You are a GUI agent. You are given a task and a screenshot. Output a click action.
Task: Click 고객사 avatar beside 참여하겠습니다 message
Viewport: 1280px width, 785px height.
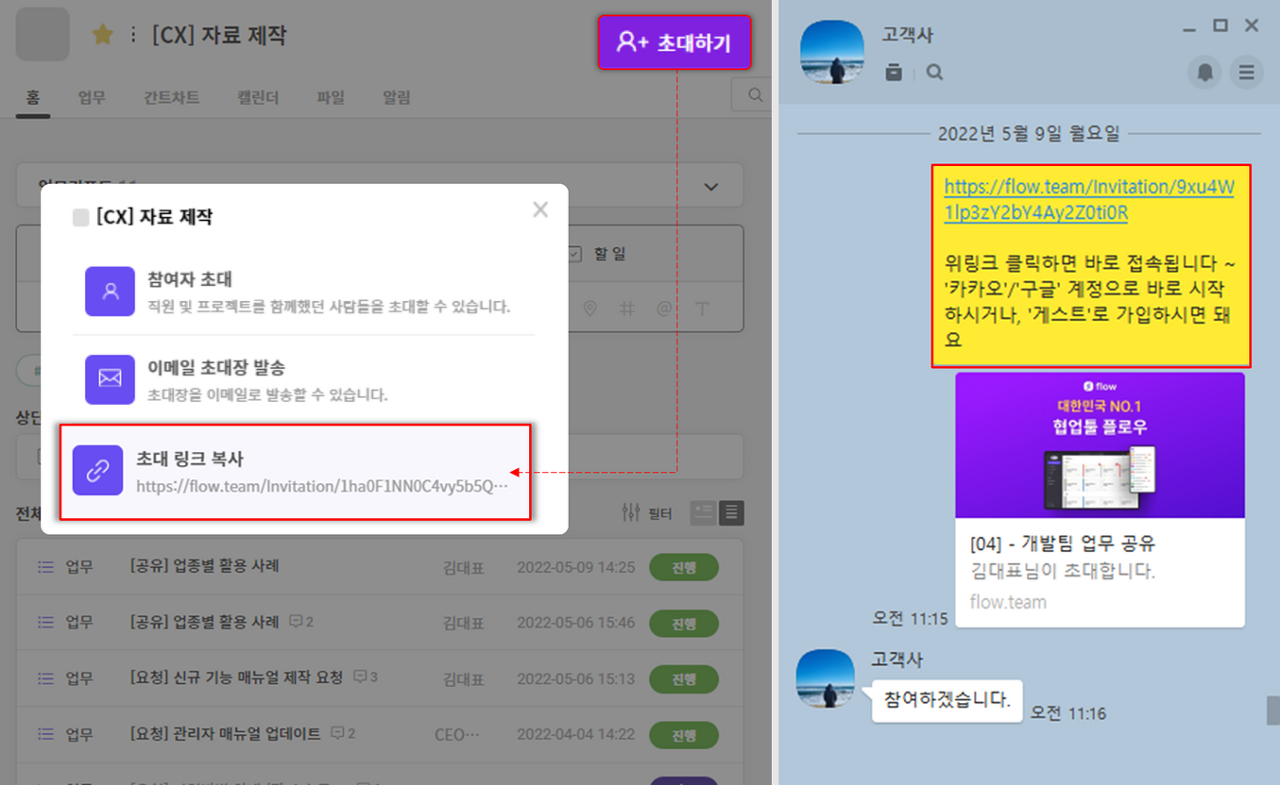coord(825,677)
